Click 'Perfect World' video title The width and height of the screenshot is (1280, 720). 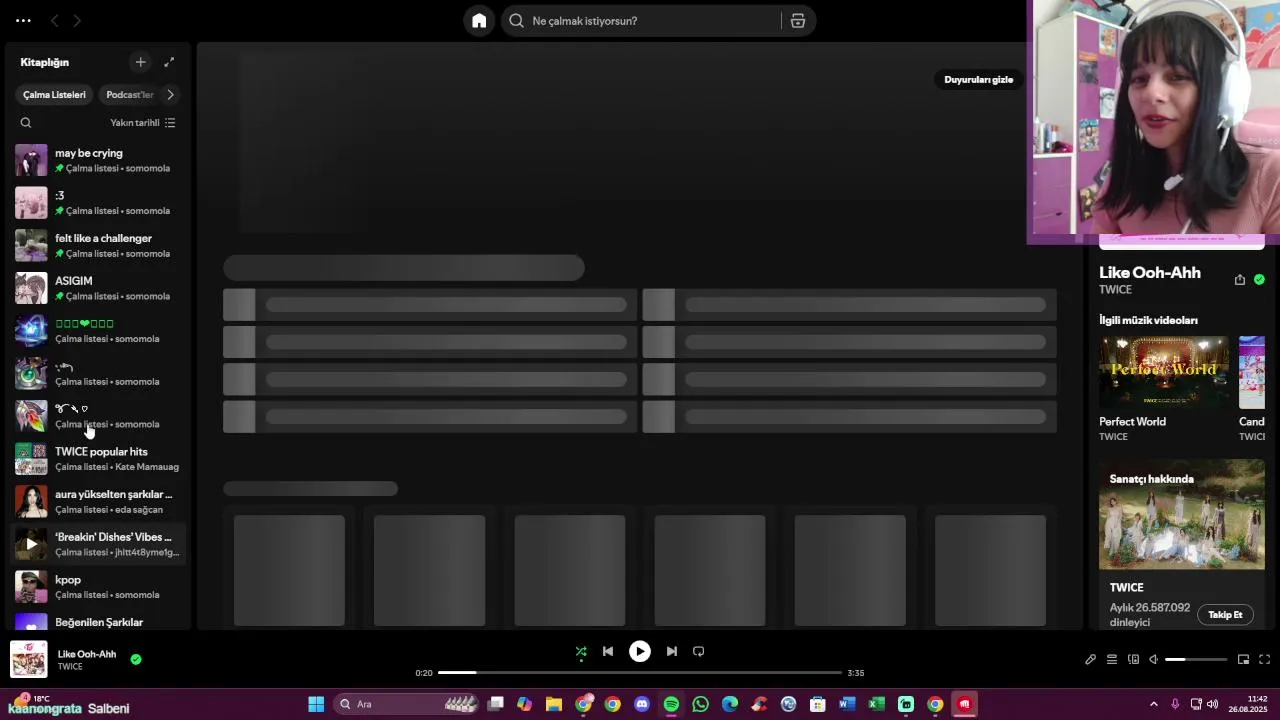pos(1132,422)
